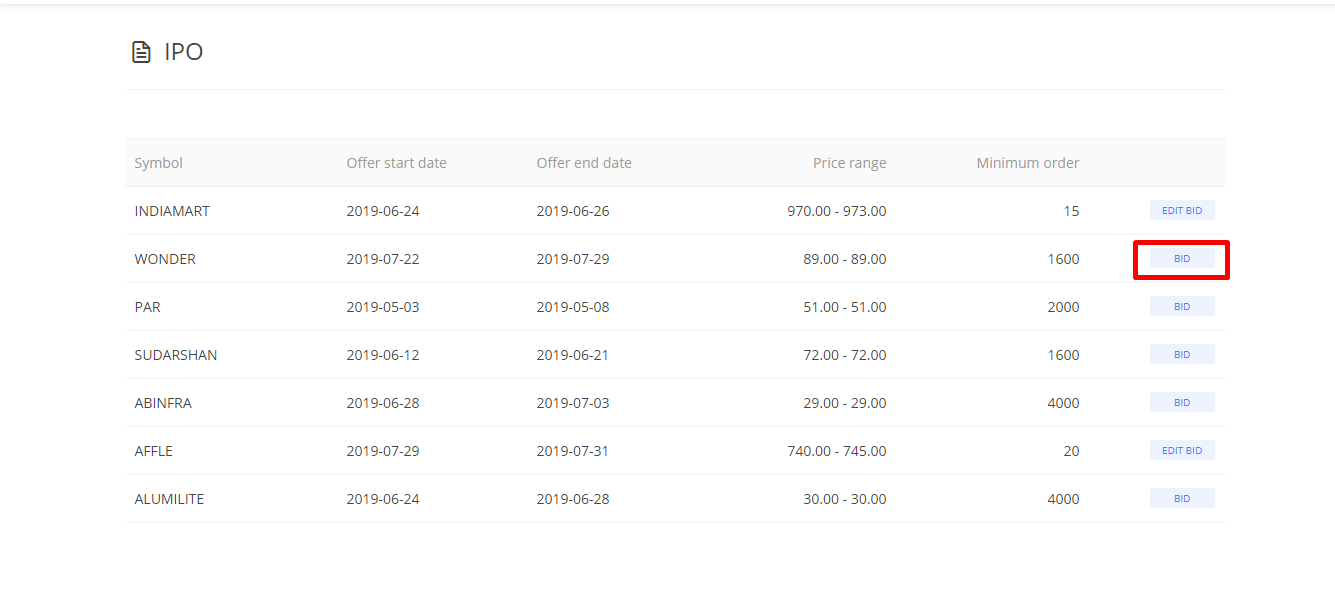
Task: Click the Symbol column header
Action: 159,163
